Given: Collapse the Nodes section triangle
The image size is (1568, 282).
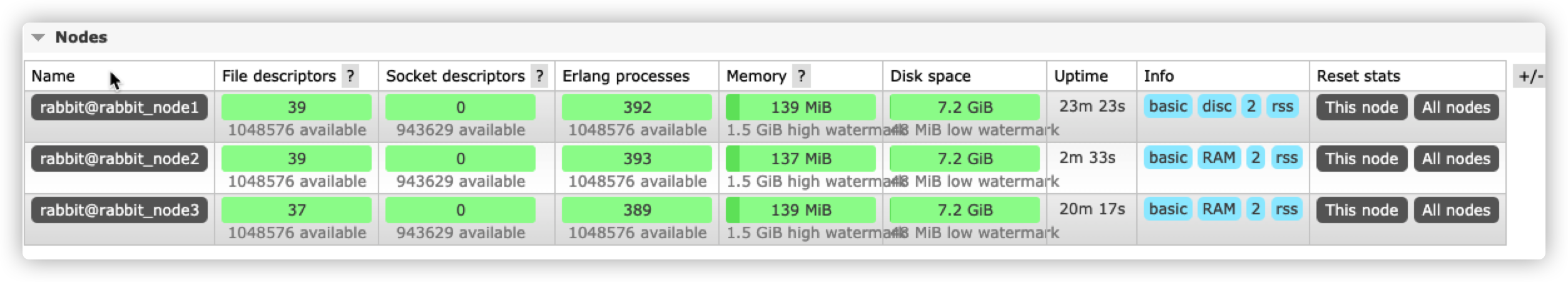Looking at the screenshot, I should pos(38,38).
